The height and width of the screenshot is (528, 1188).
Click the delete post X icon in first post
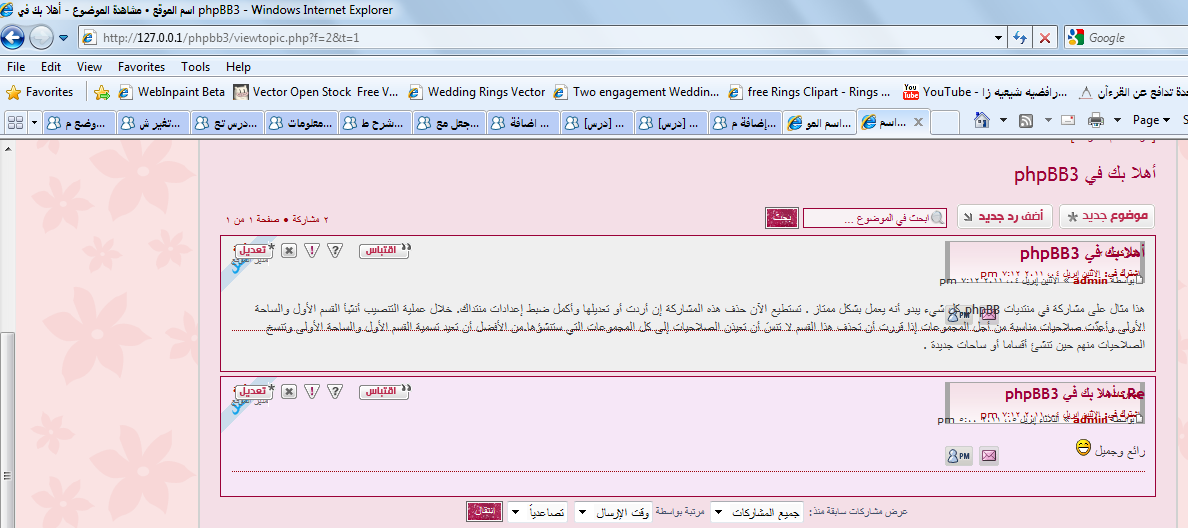(x=288, y=250)
